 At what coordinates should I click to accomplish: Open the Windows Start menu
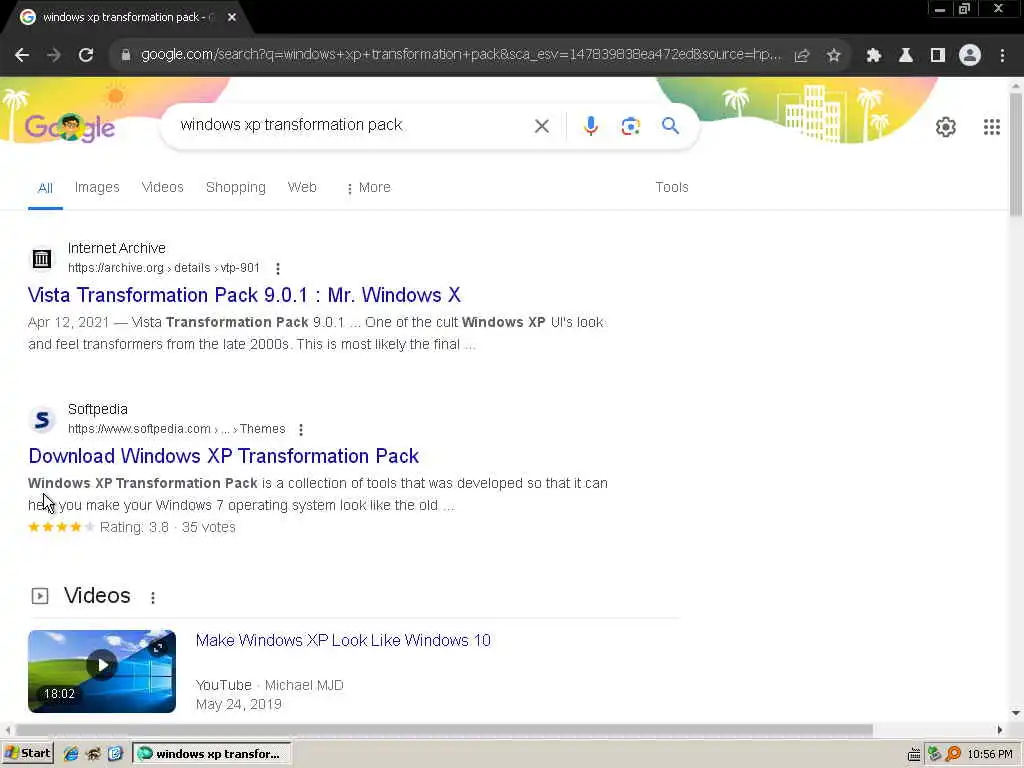[x=27, y=754]
